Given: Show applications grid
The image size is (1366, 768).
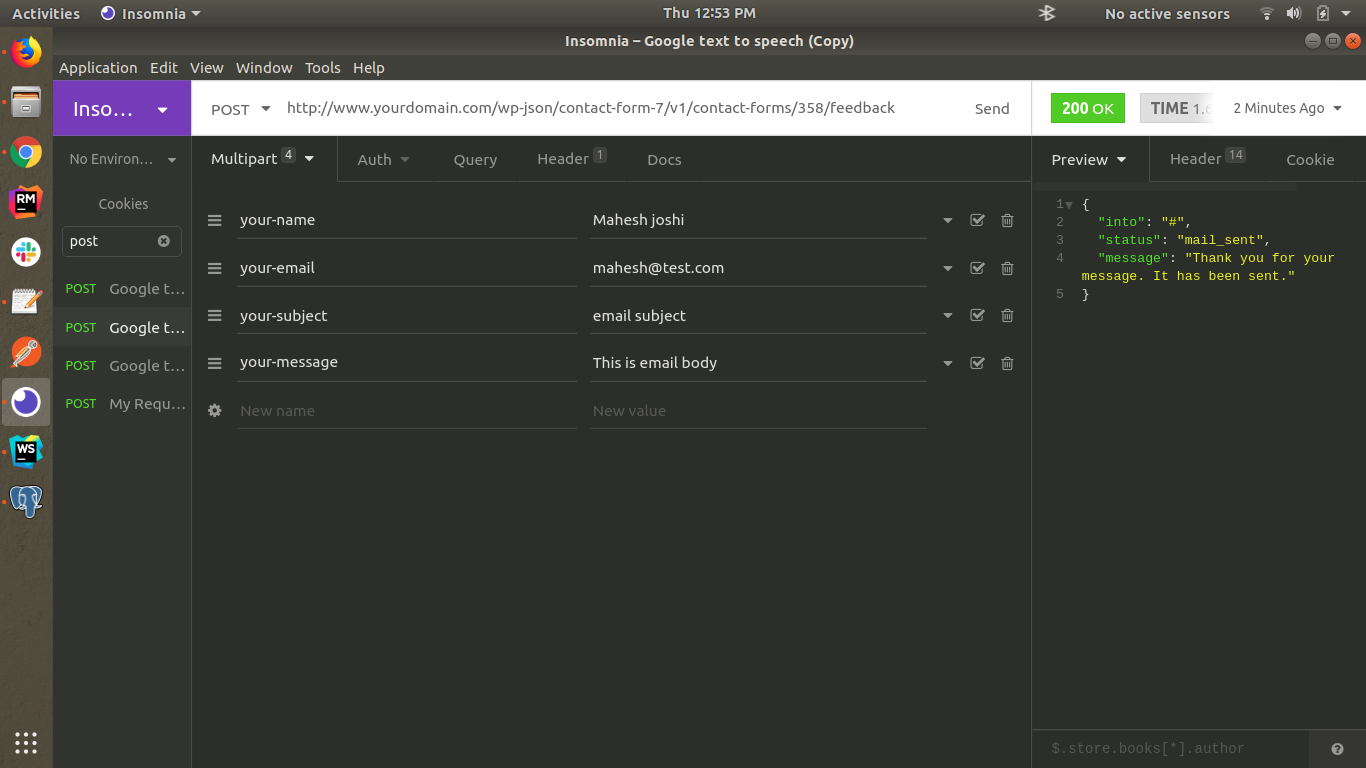Looking at the screenshot, I should 26,742.
